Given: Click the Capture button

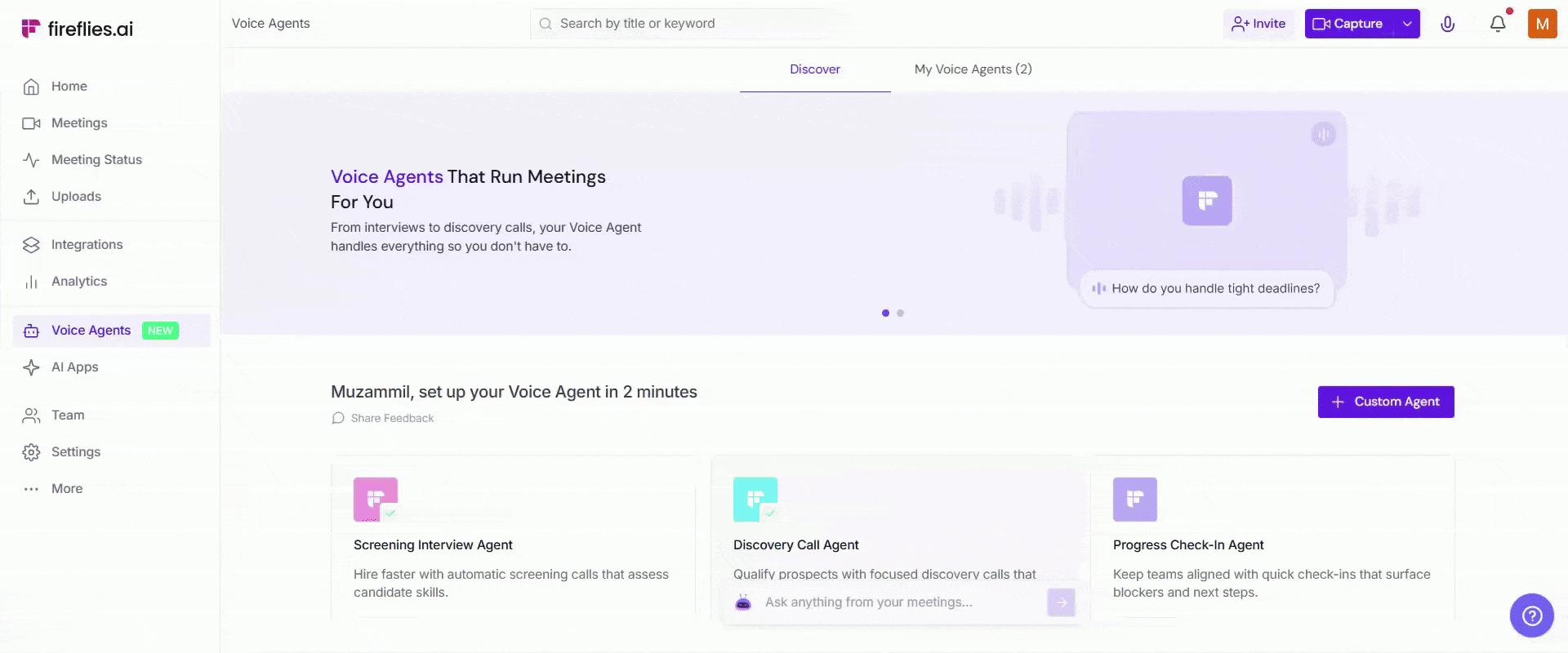Looking at the screenshot, I should pos(1350,24).
